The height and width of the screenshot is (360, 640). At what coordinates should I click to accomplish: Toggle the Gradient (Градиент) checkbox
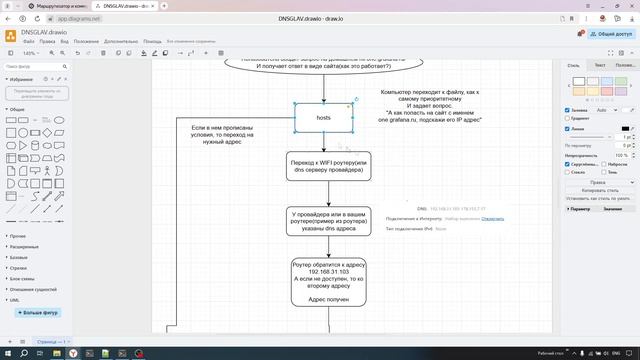567,118
